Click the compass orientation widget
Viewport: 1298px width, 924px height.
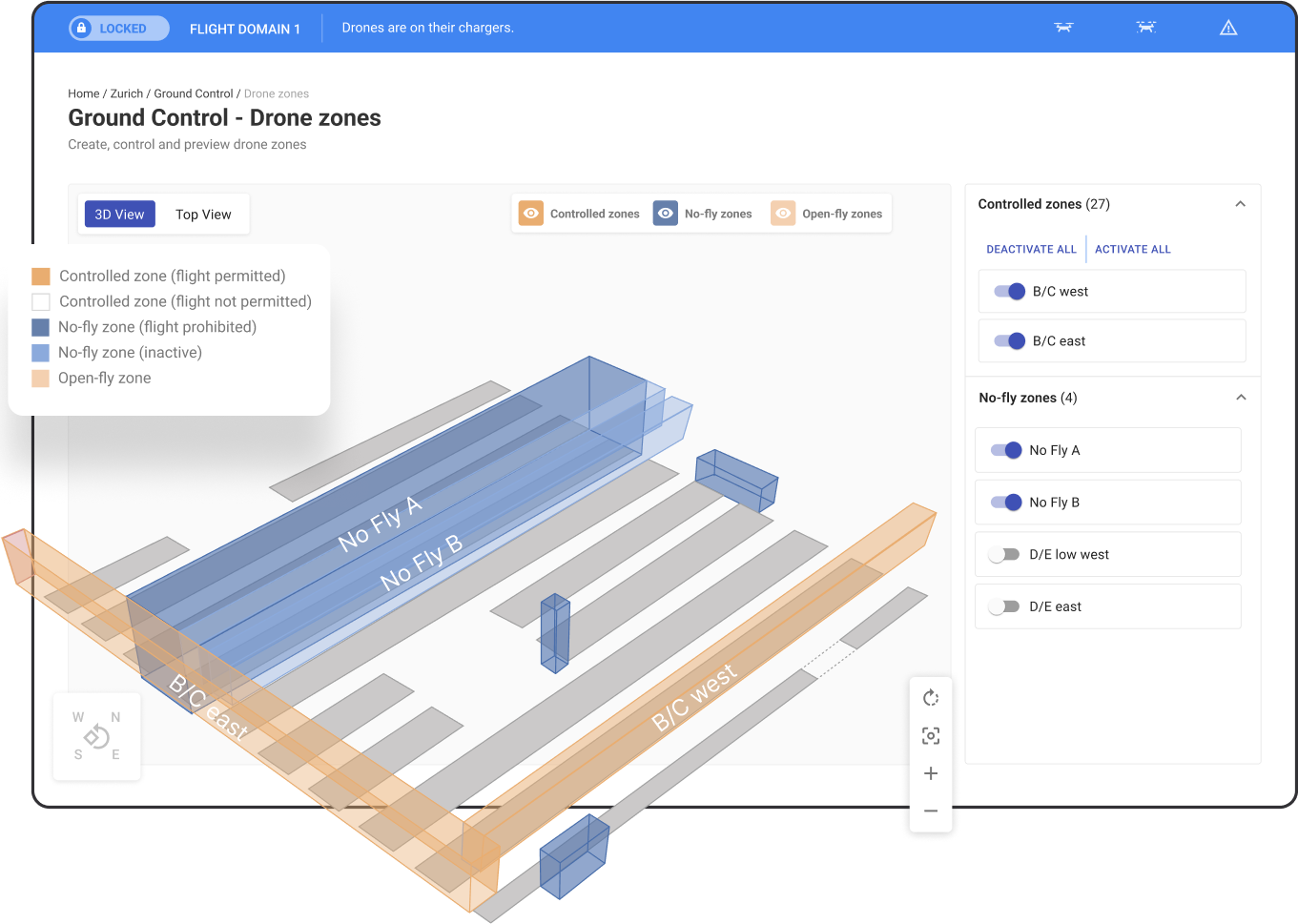pos(96,736)
